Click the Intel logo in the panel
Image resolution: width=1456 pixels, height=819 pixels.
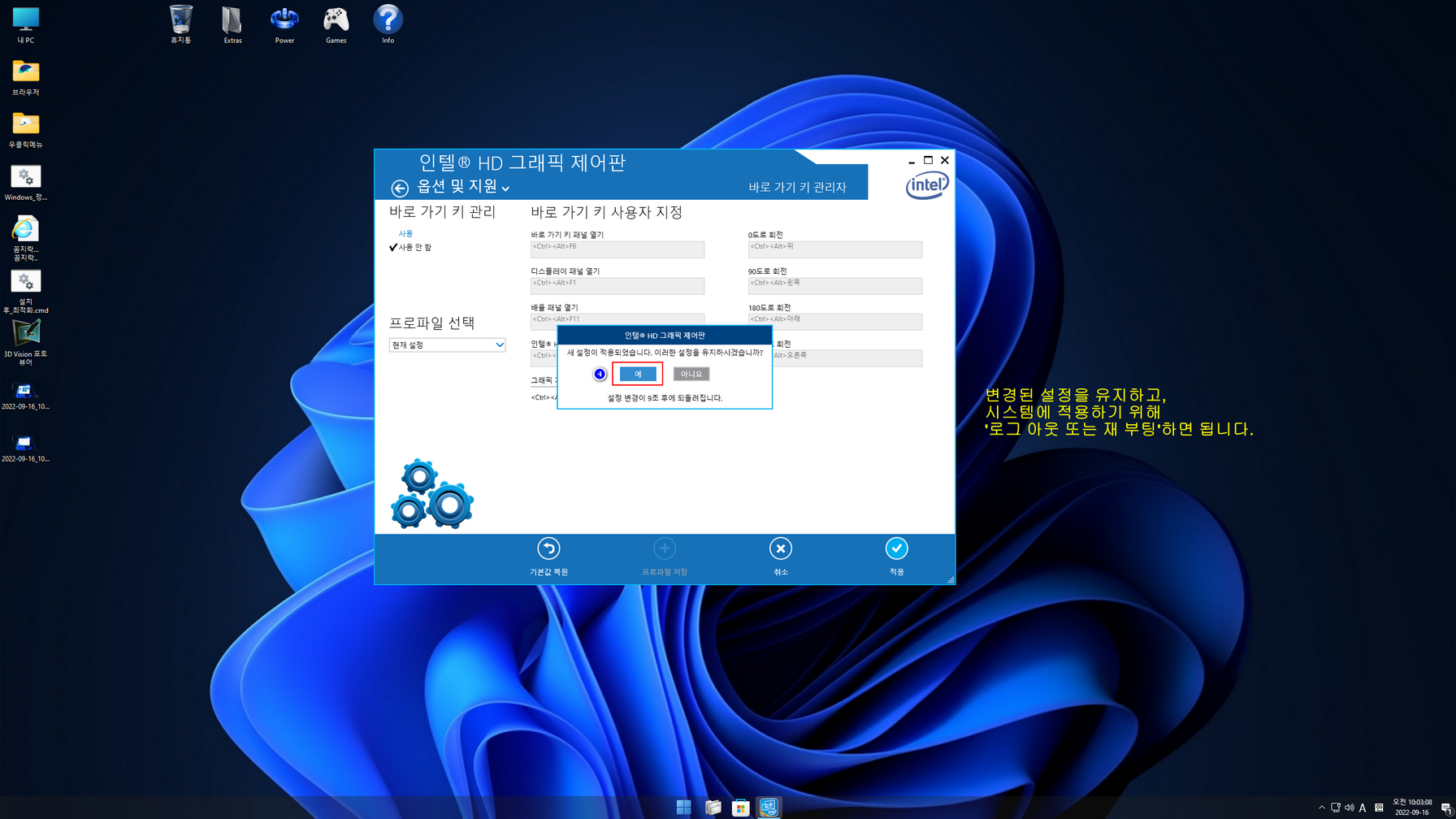click(x=927, y=185)
